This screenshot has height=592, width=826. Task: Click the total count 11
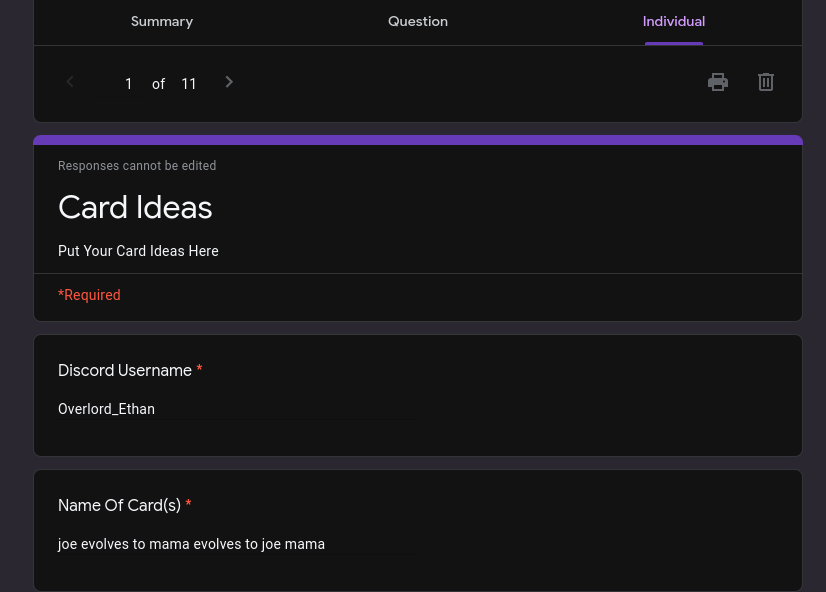click(189, 84)
